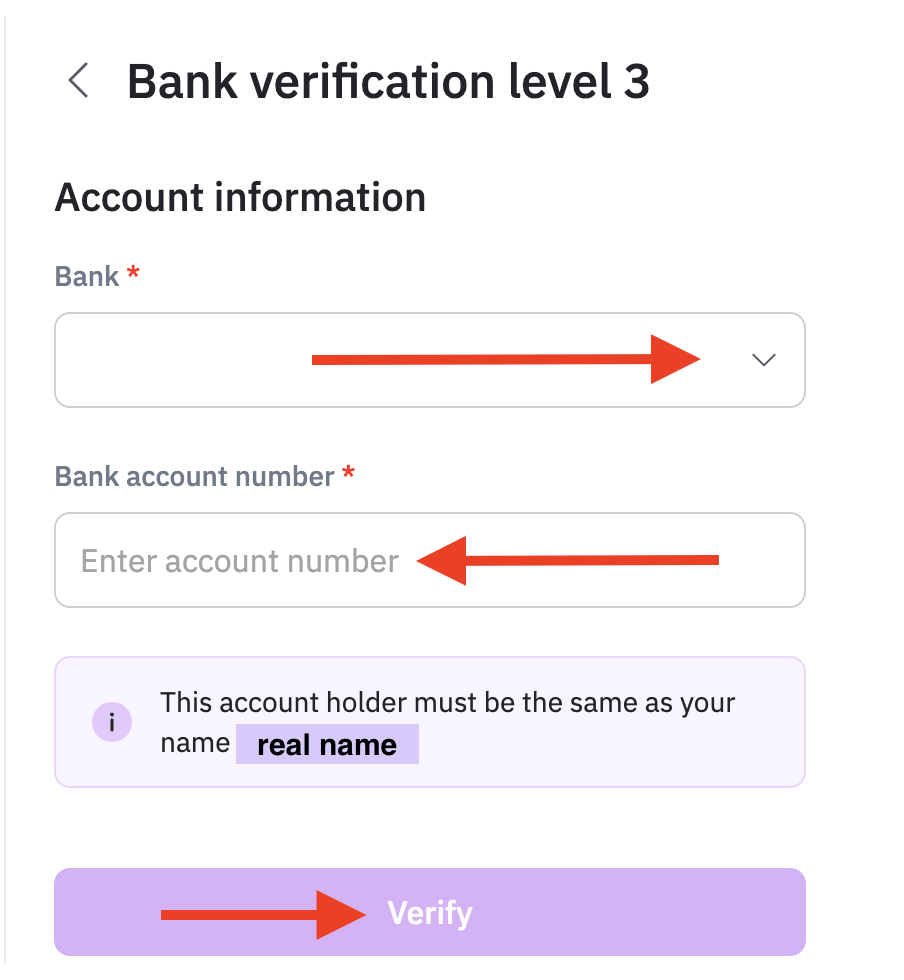Screen dimensions: 904x980
Task: Go back using the left arrow icon
Action: click(x=78, y=81)
